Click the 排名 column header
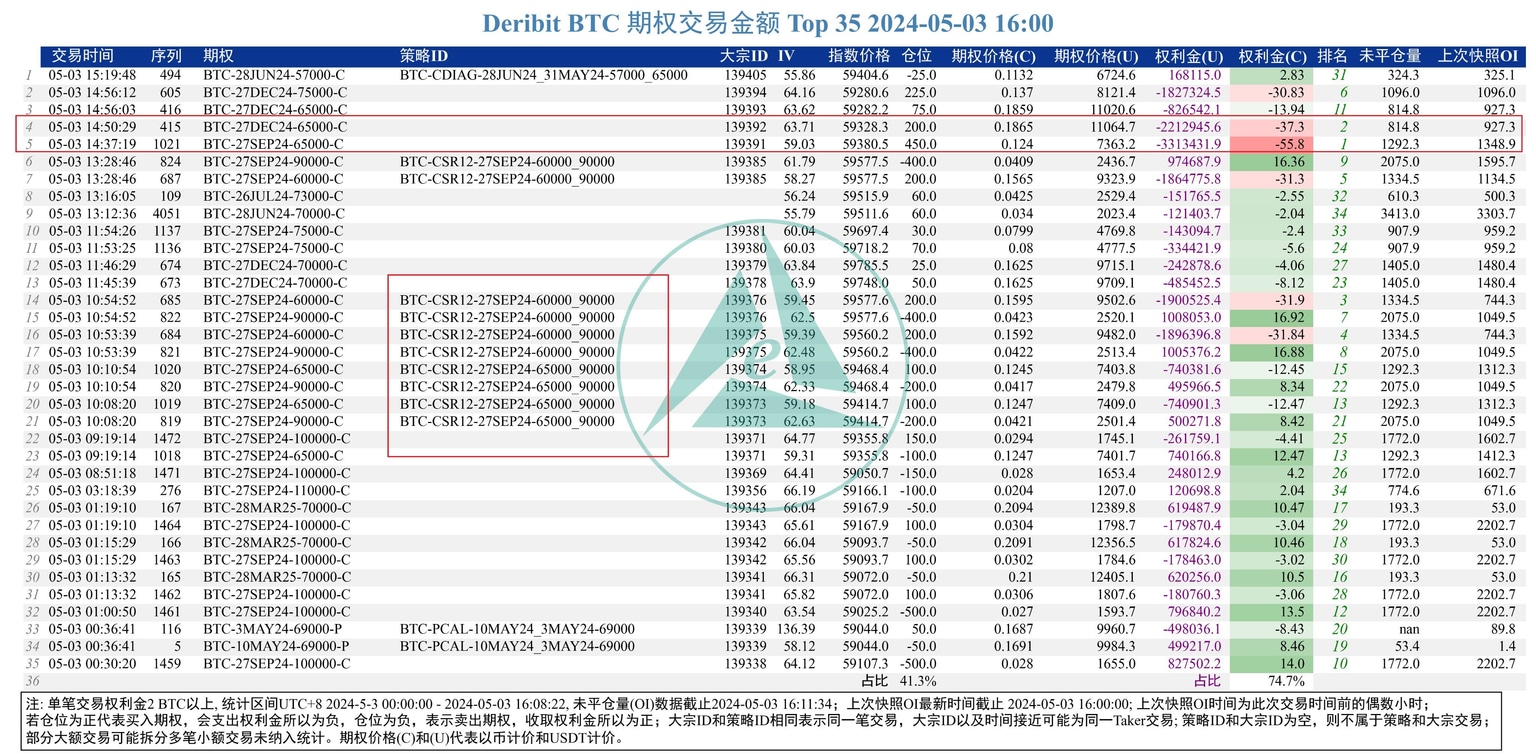This screenshot has width=1536, height=756. [x=1332, y=56]
